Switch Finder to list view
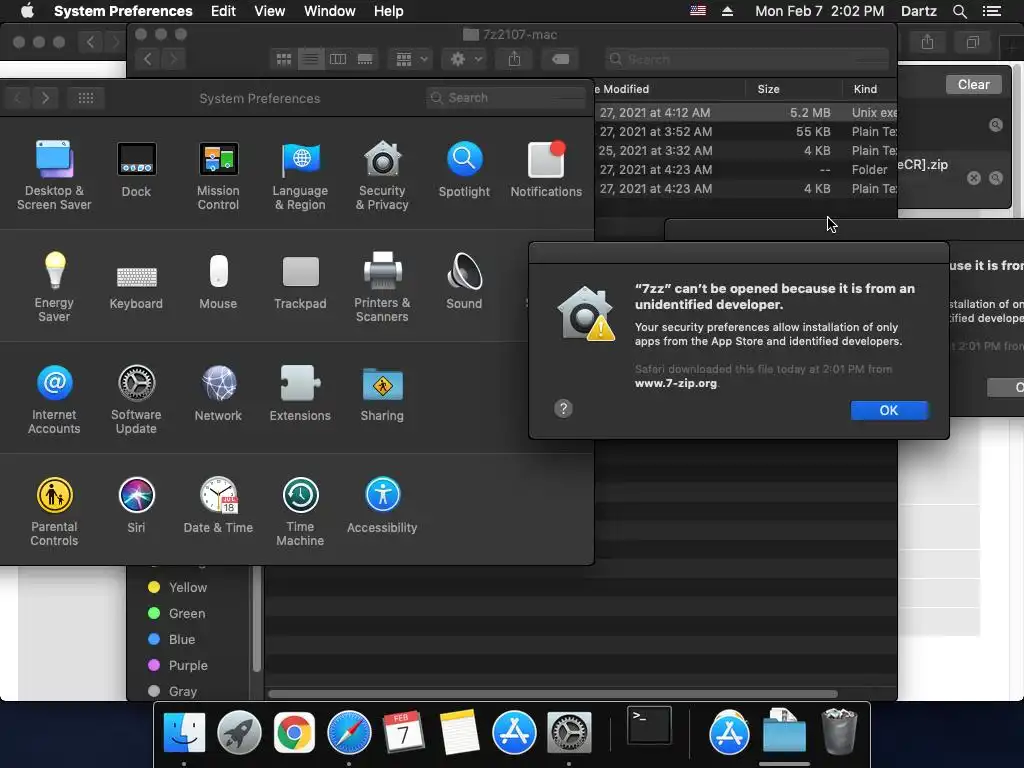 point(311,59)
